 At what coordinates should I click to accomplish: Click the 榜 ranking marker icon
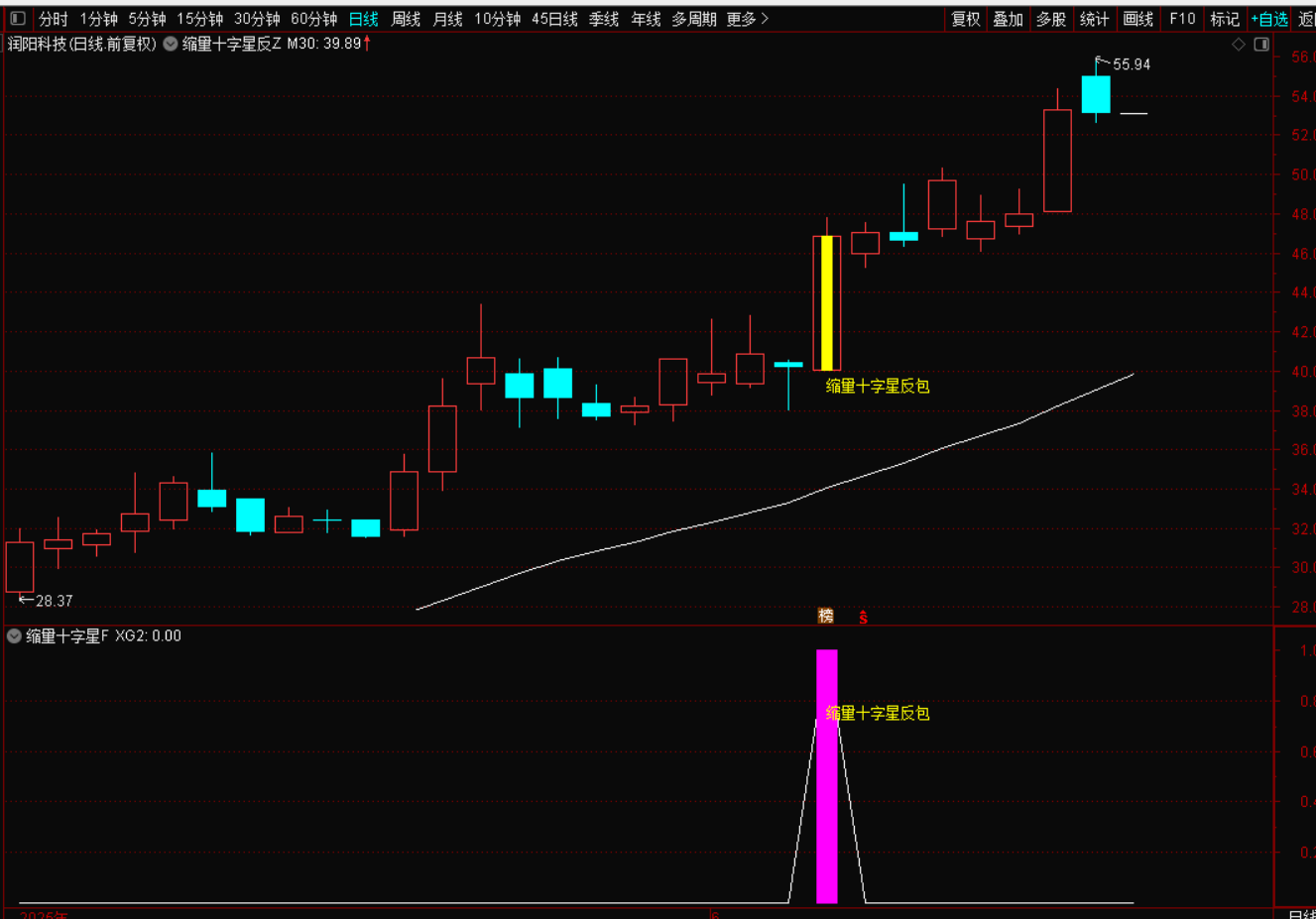click(825, 616)
